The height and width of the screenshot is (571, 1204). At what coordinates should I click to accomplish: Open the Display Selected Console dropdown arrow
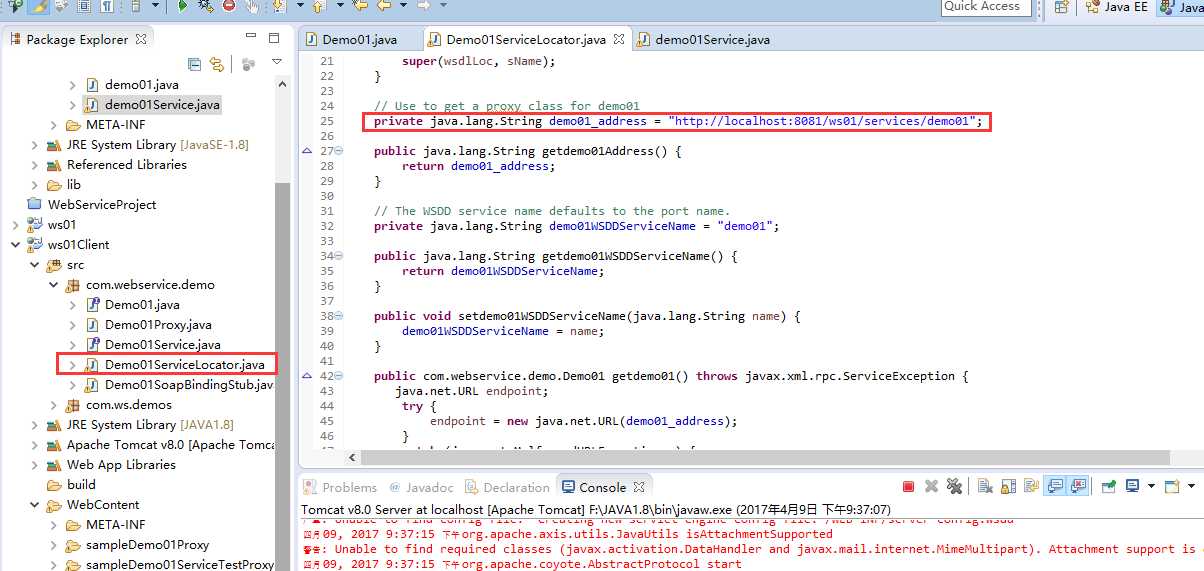click(1151, 487)
